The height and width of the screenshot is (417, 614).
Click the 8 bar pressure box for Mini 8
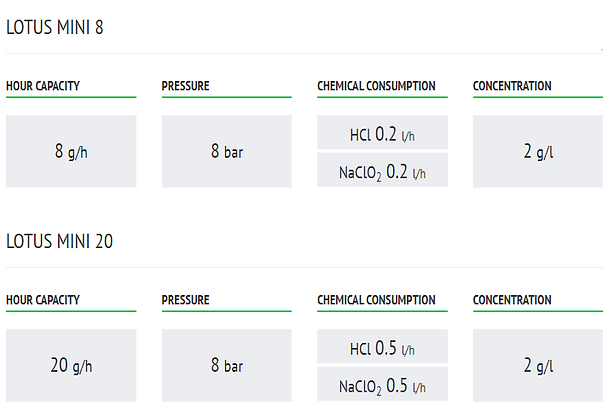pyautogui.click(x=227, y=151)
